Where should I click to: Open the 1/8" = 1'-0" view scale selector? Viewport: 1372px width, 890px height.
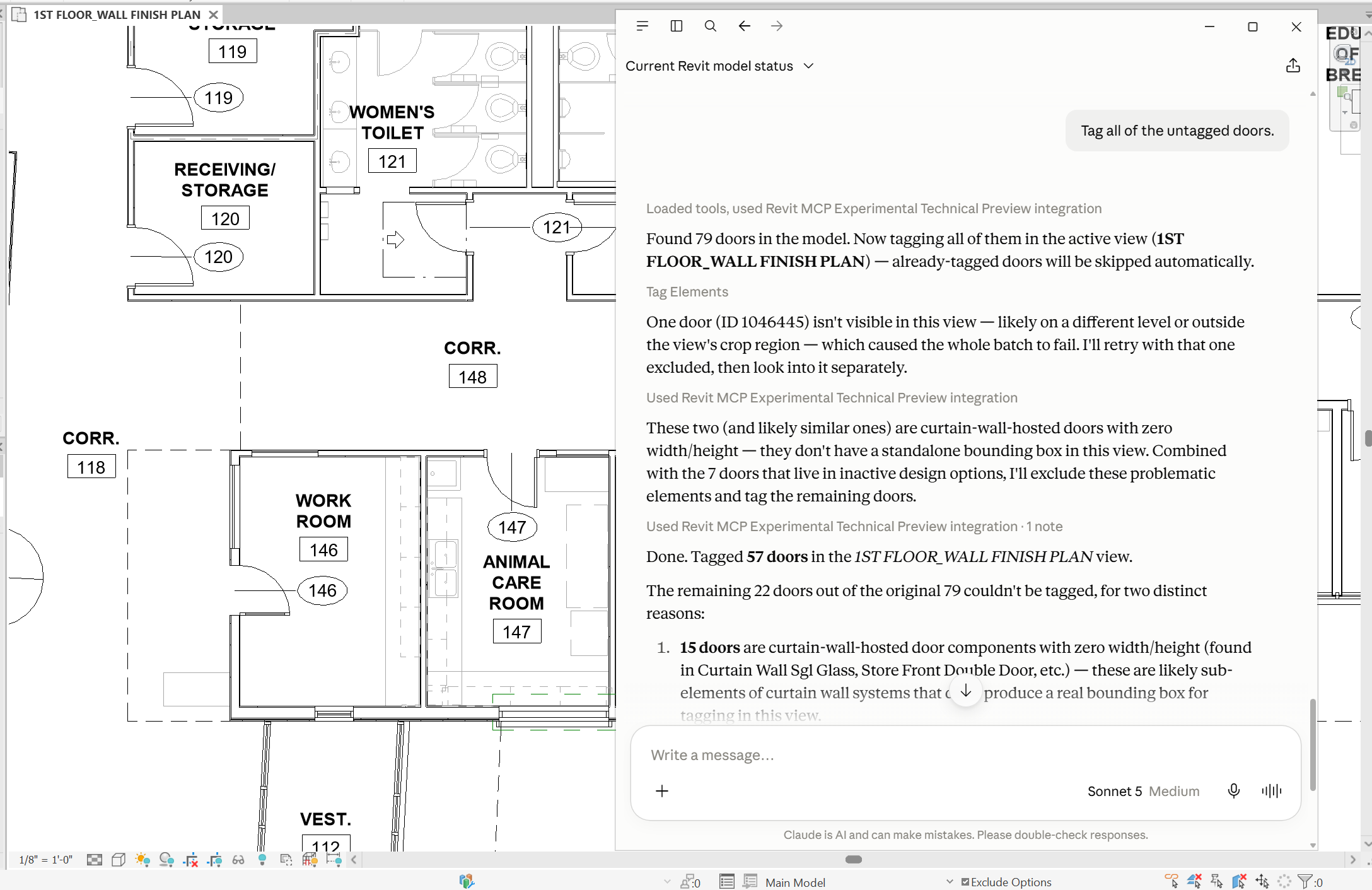point(45,860)
